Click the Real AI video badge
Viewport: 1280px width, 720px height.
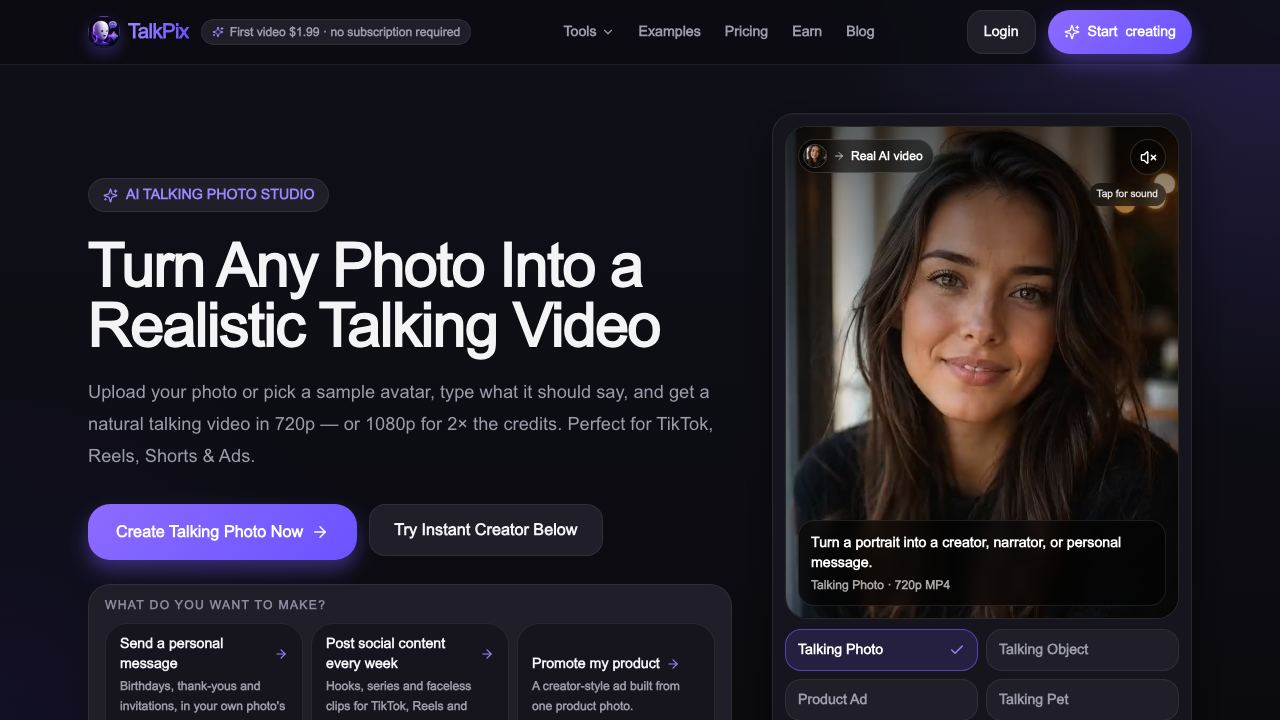point(866,156)
